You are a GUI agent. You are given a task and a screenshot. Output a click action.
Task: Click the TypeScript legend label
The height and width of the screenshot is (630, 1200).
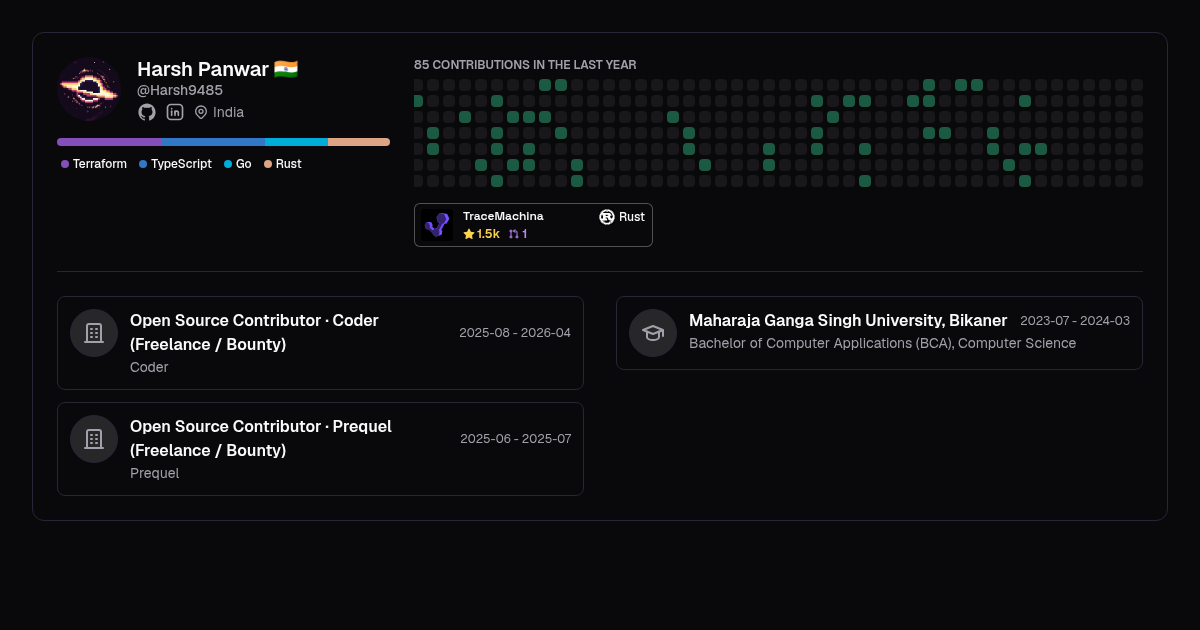[x=181, y=164]
